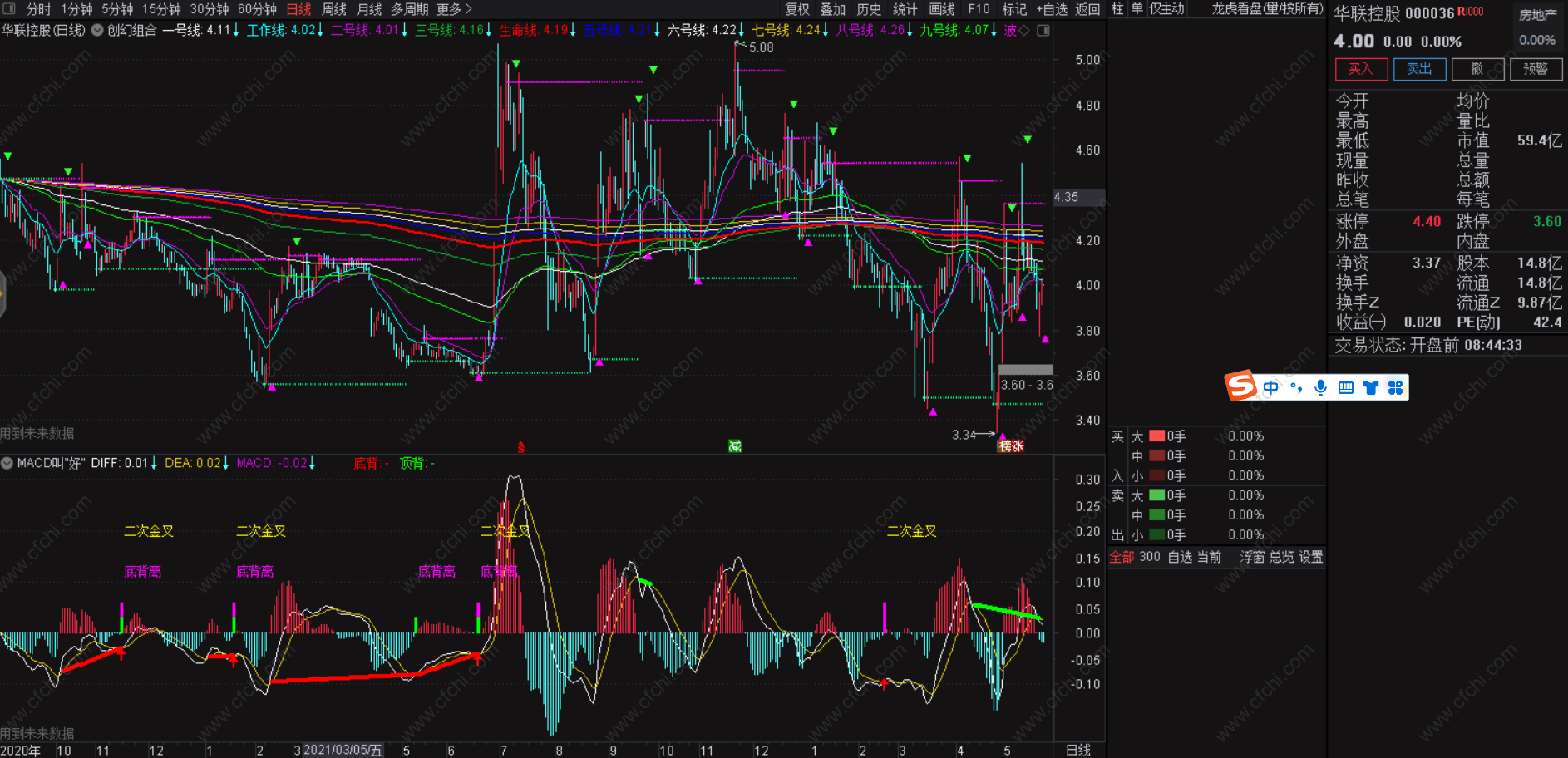Open the indicator dropdown next to 华联控股(日线)
The height and width of the screenshot is (758, 1568).
point(97,30)
